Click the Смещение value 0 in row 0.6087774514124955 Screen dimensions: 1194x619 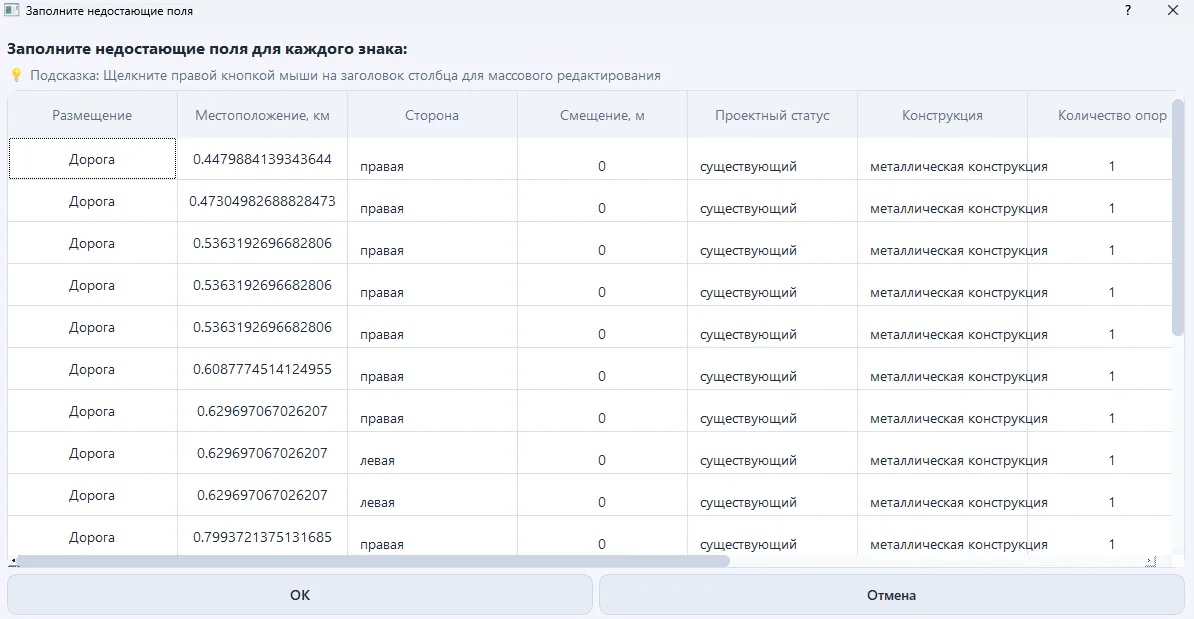tap(602, 376)
